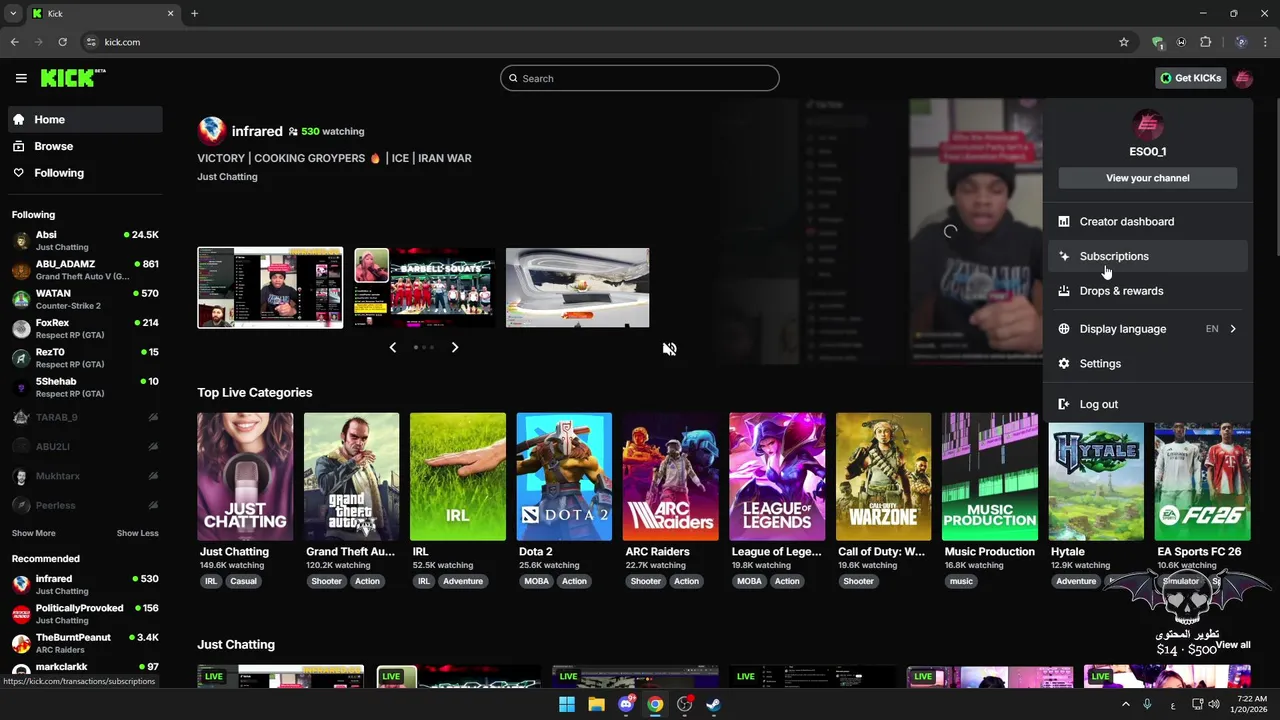Open RezT0 channel in Following list
The height and width of the screenshot is (720, 1280).
[x=86, y=358]
